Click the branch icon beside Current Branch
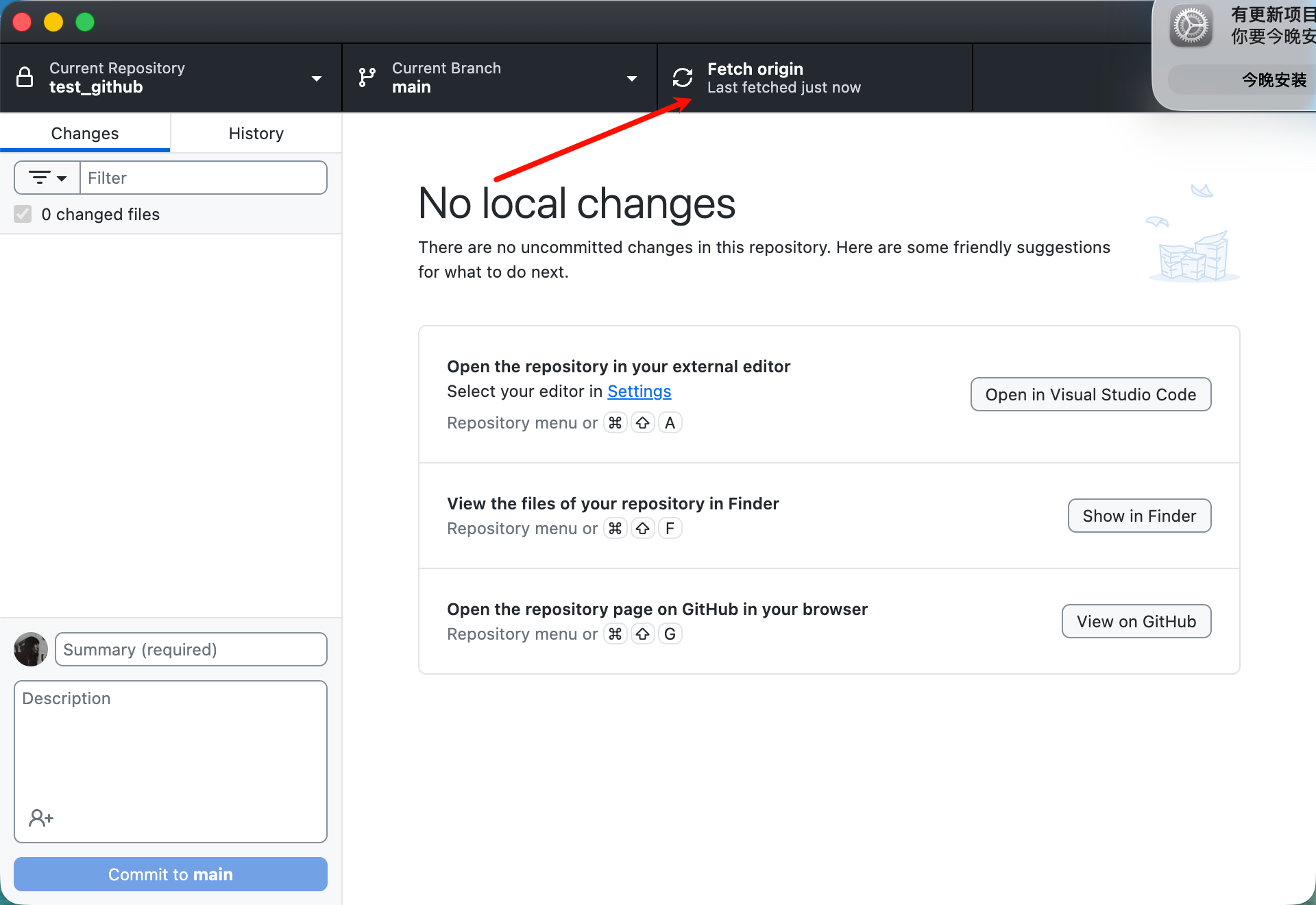1316x905 pixels. [x=367, y=77]
